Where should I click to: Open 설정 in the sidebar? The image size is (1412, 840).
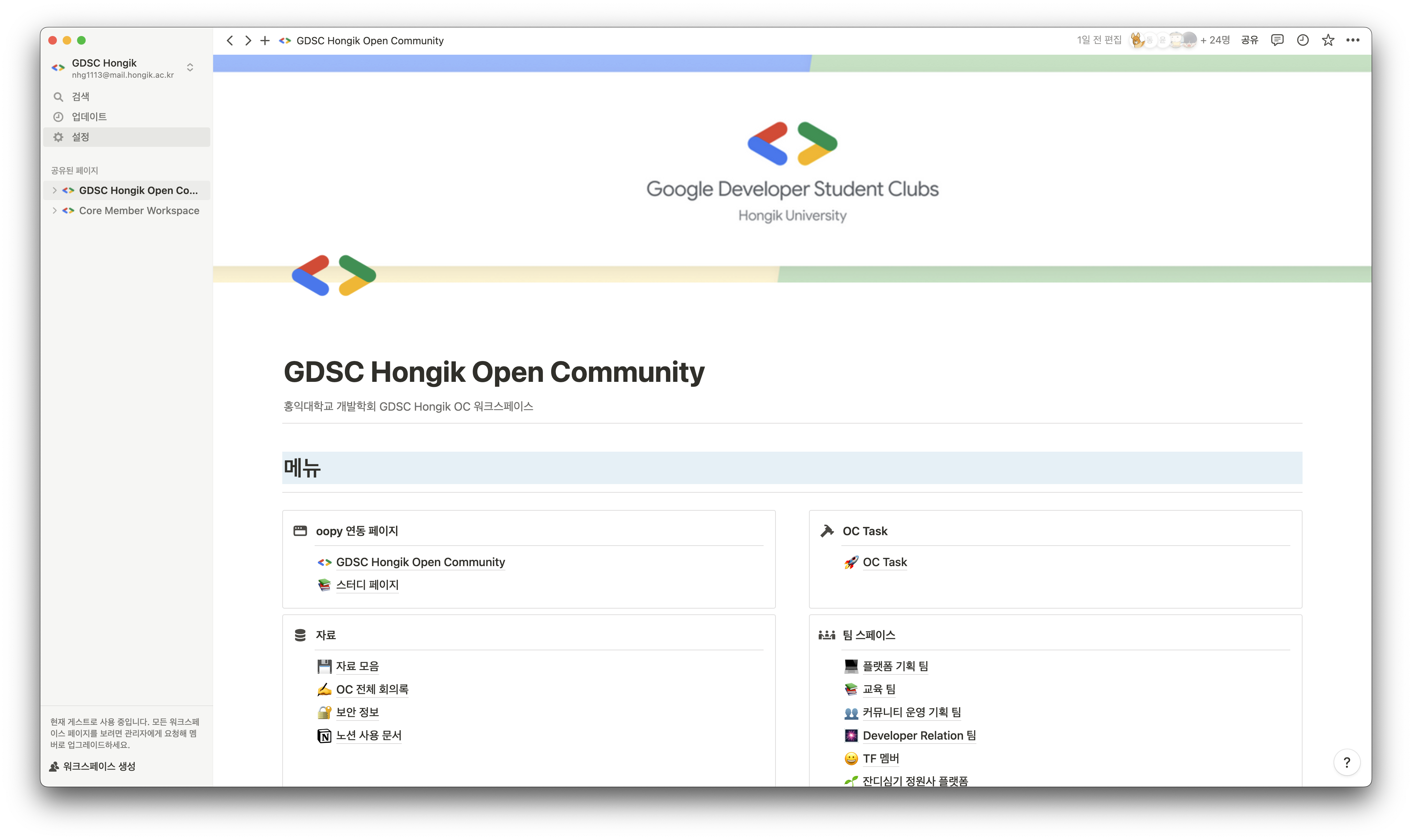tap(80, 137)
